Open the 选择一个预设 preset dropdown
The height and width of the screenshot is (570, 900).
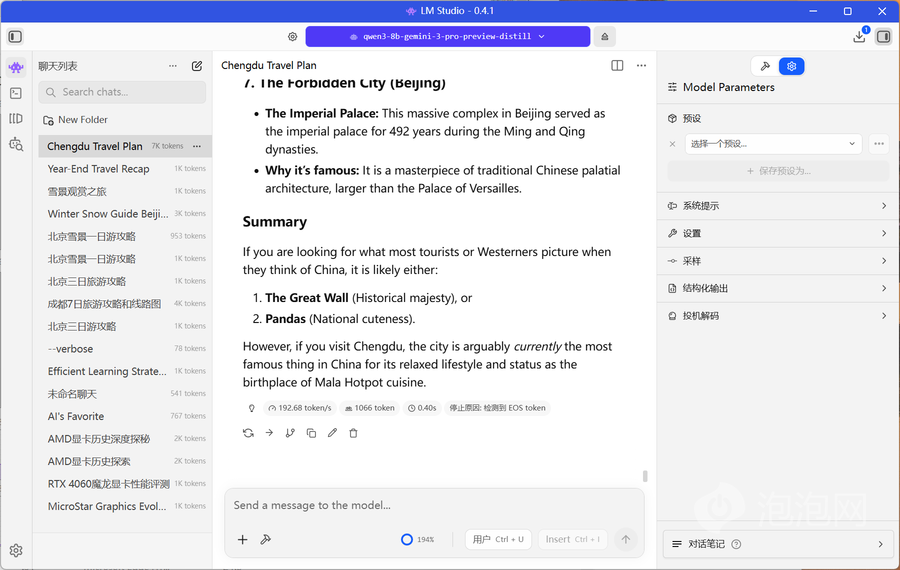pos(773,144)
